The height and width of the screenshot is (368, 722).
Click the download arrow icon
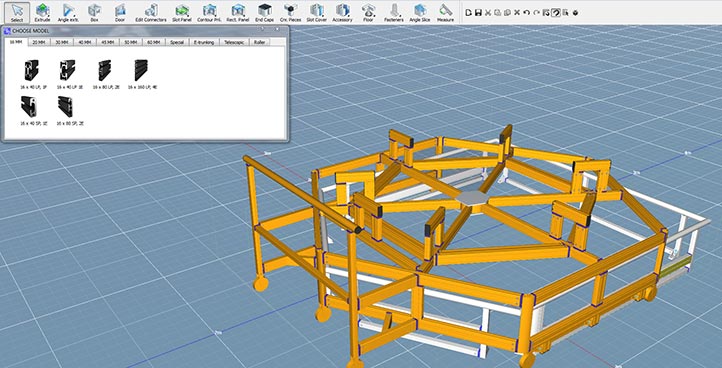tap(575, 13)
